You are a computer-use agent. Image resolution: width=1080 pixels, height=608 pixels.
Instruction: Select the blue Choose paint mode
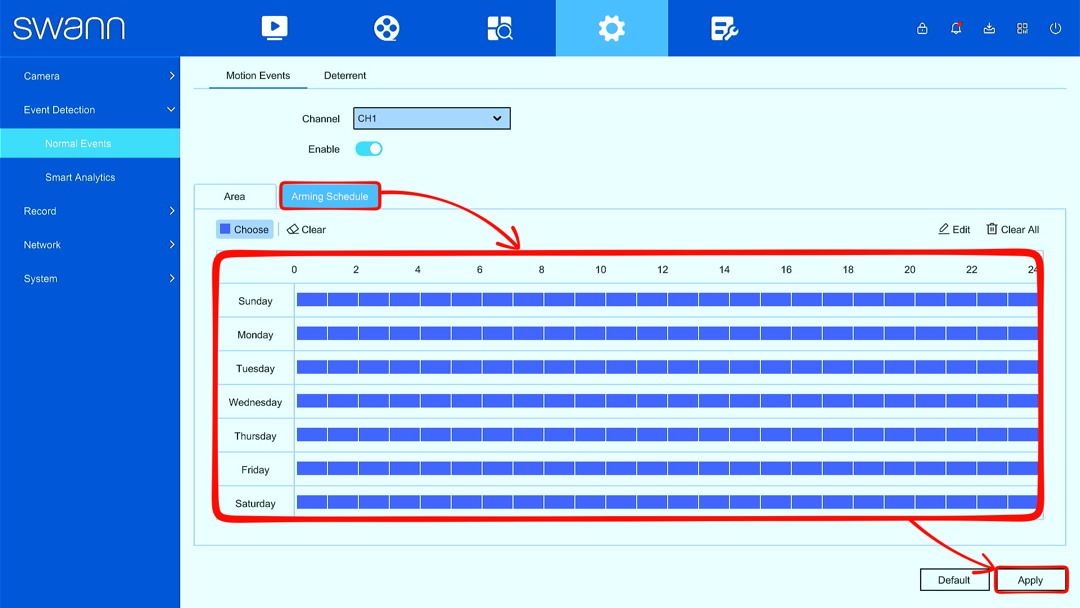coord(245,229)
